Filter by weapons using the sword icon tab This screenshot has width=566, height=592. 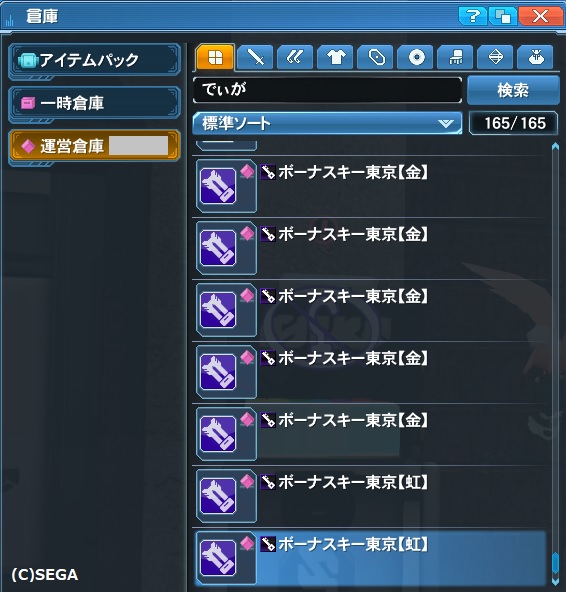[x=256, y=57]
